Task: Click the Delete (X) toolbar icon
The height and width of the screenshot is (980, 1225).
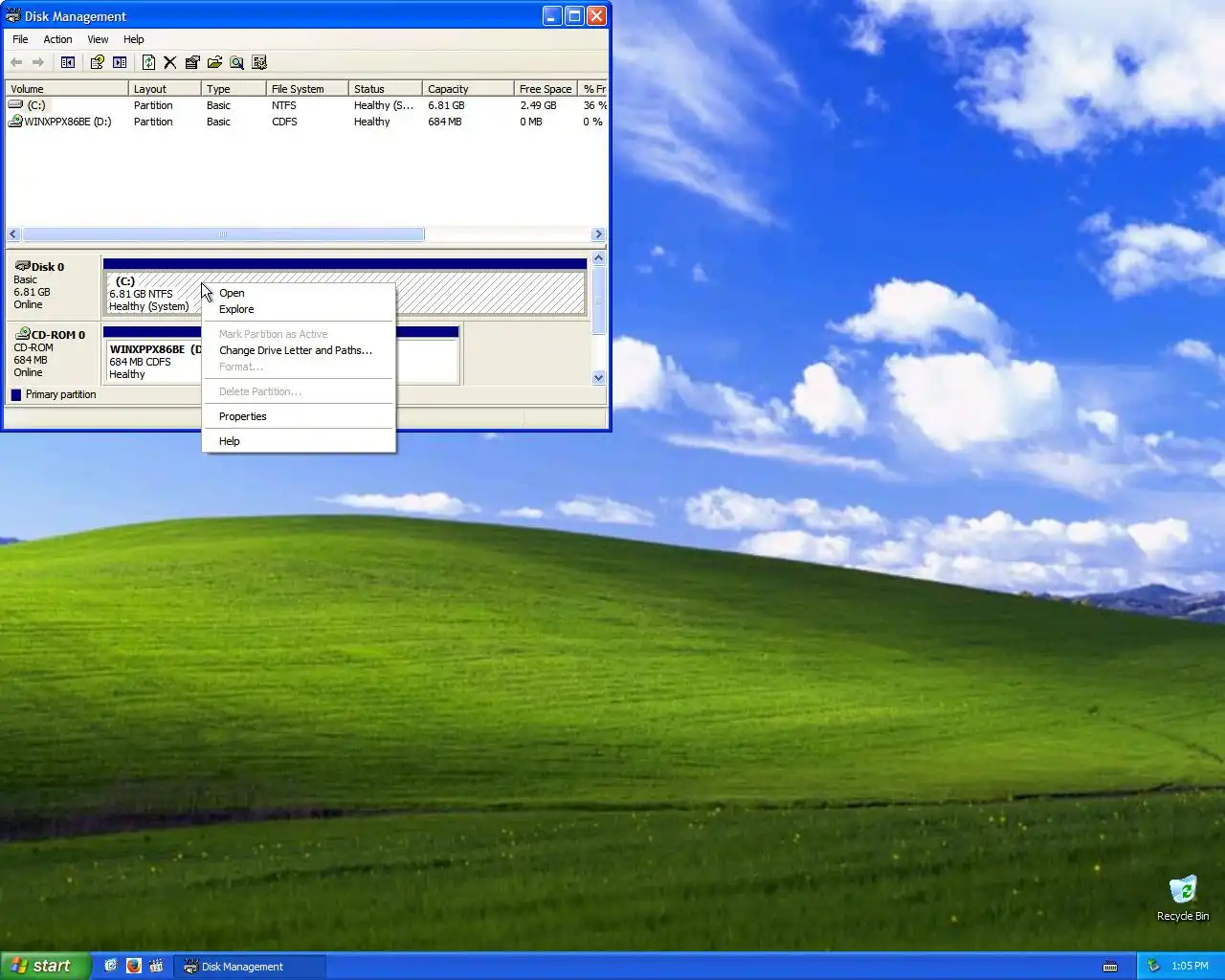Action: coord(169,62)
